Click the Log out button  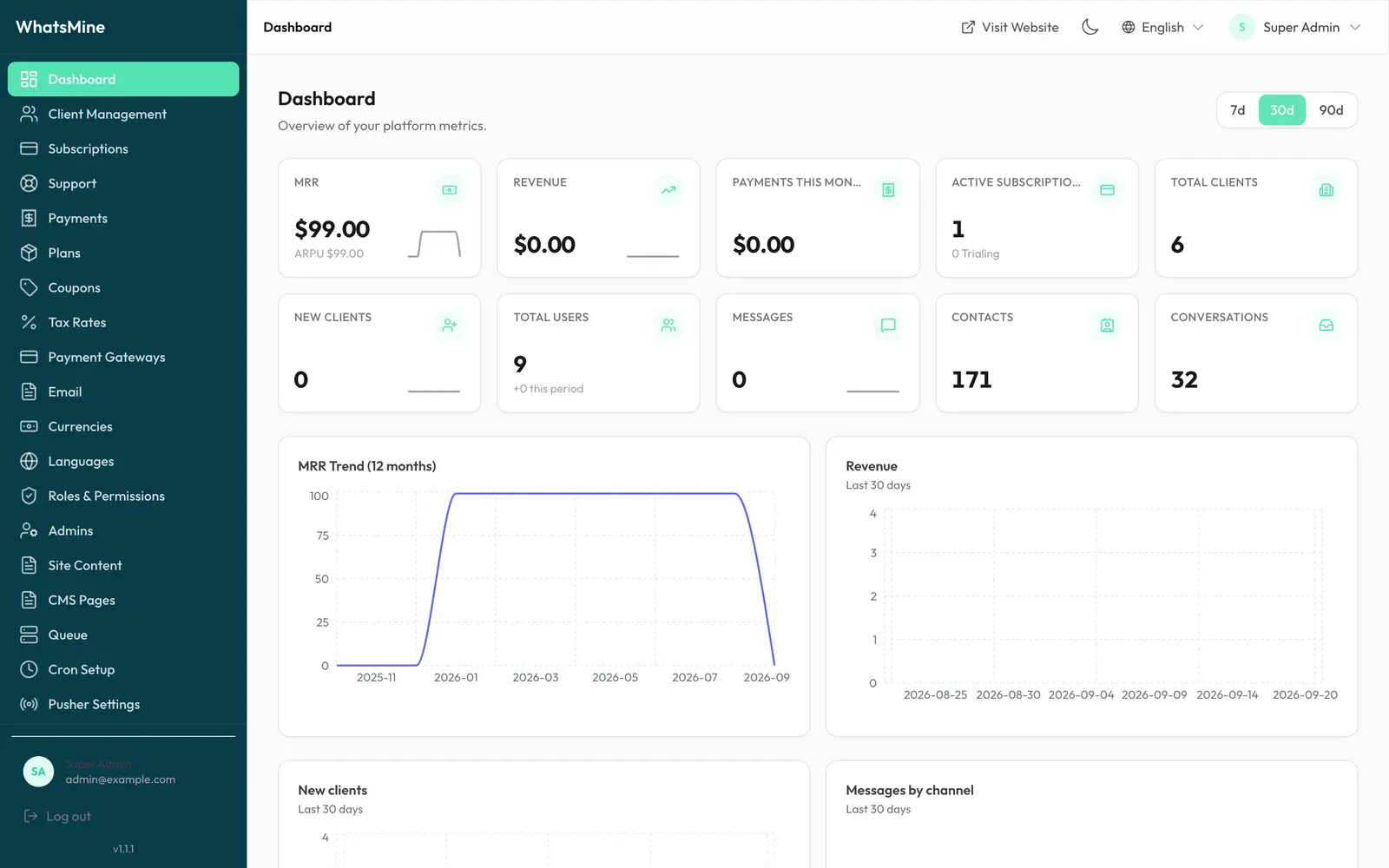[x=57, y=816]
